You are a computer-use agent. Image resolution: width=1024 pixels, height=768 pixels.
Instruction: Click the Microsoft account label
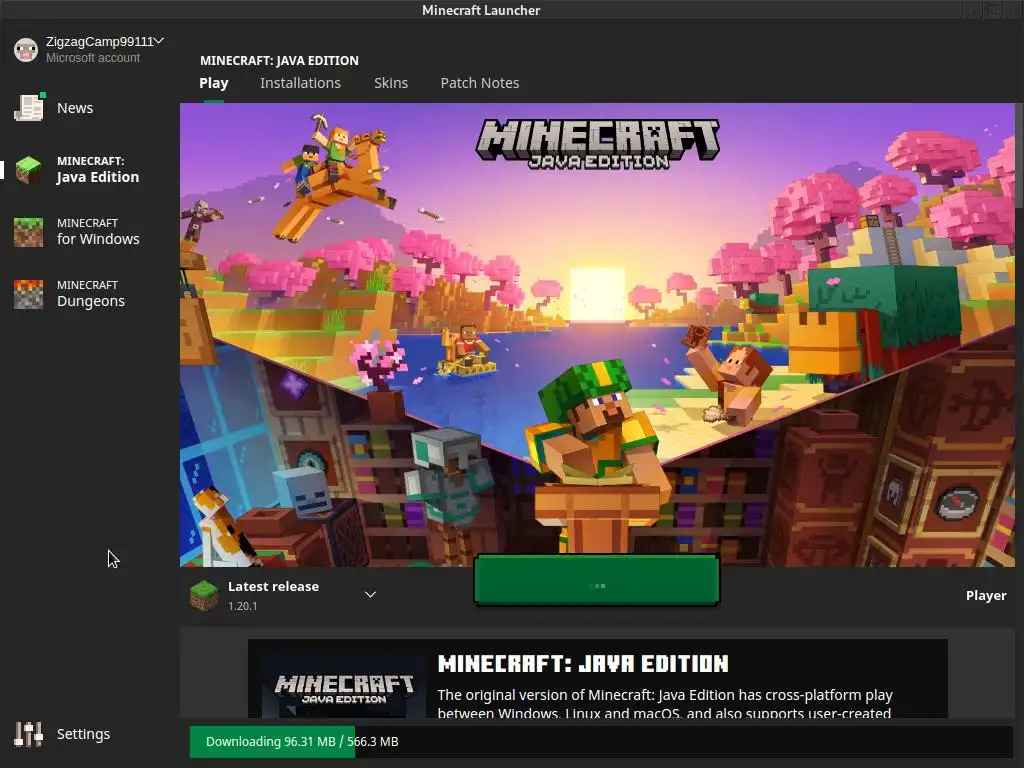click(93, 57)
